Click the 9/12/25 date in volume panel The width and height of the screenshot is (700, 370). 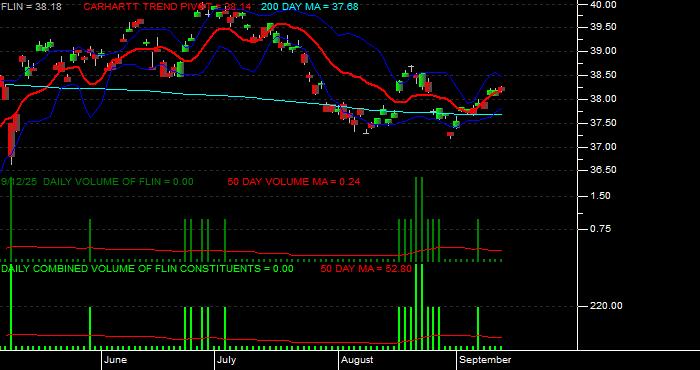19,182
